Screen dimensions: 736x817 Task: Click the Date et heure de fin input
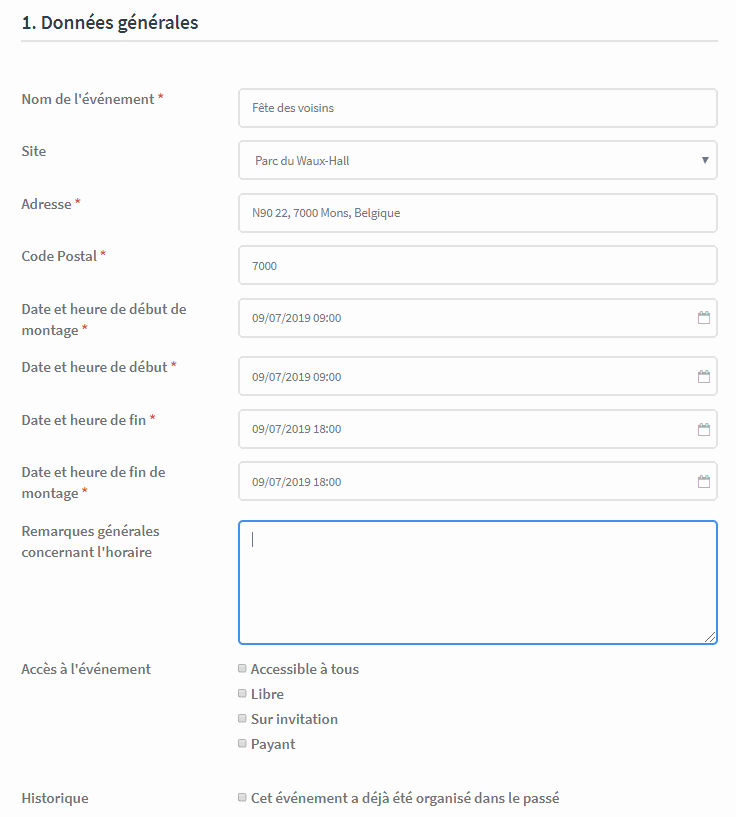(478, 429)
